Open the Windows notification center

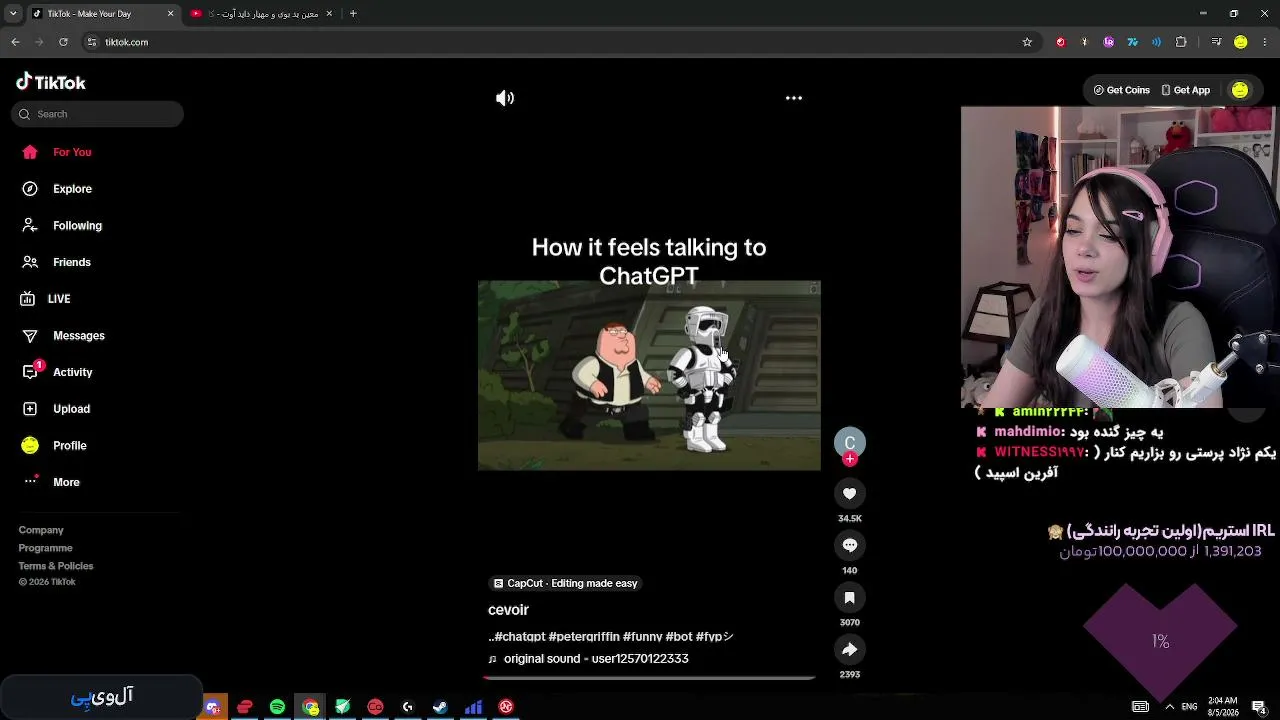point(1260,707)
